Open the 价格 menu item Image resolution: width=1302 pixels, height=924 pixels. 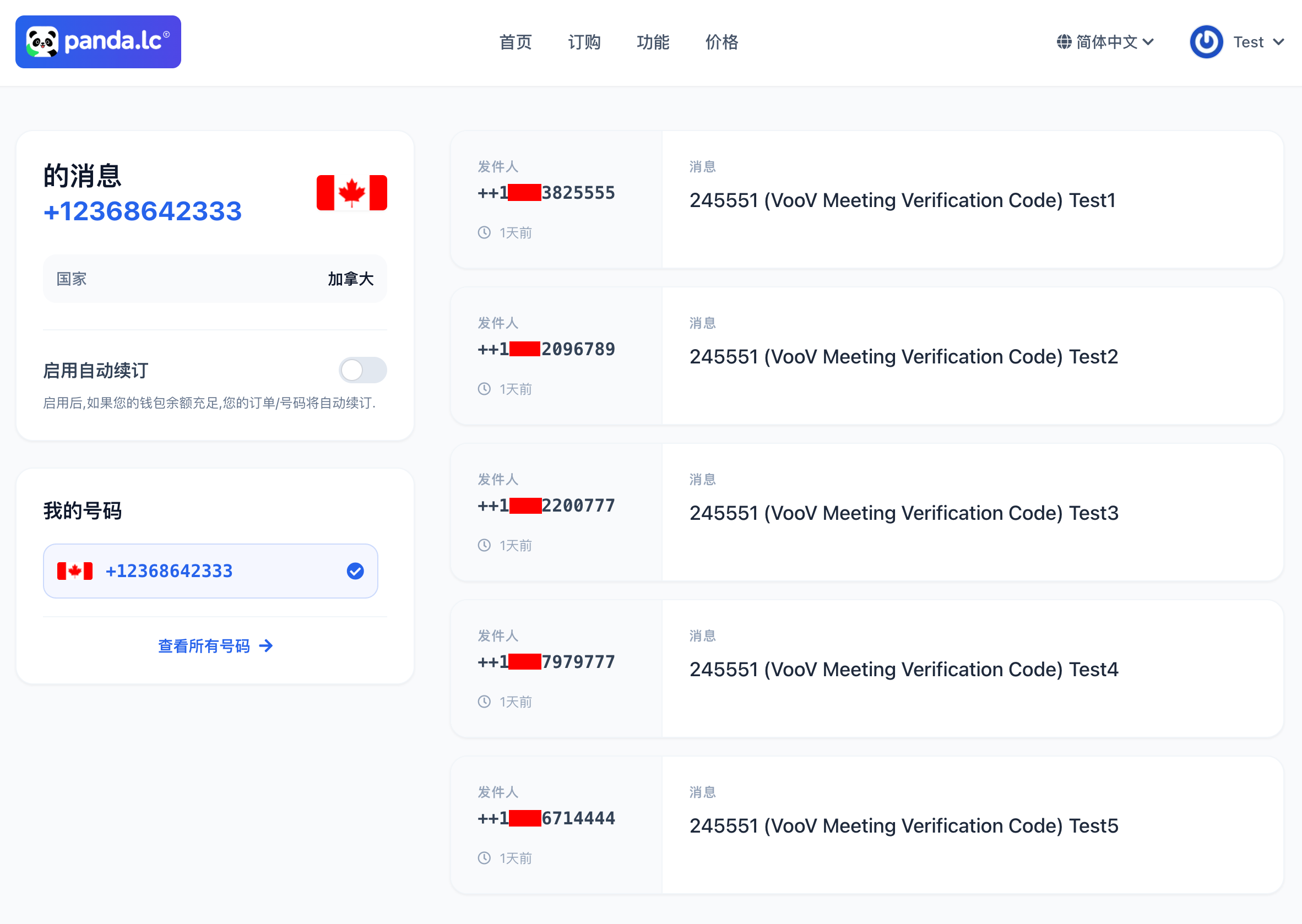point(721,42)
